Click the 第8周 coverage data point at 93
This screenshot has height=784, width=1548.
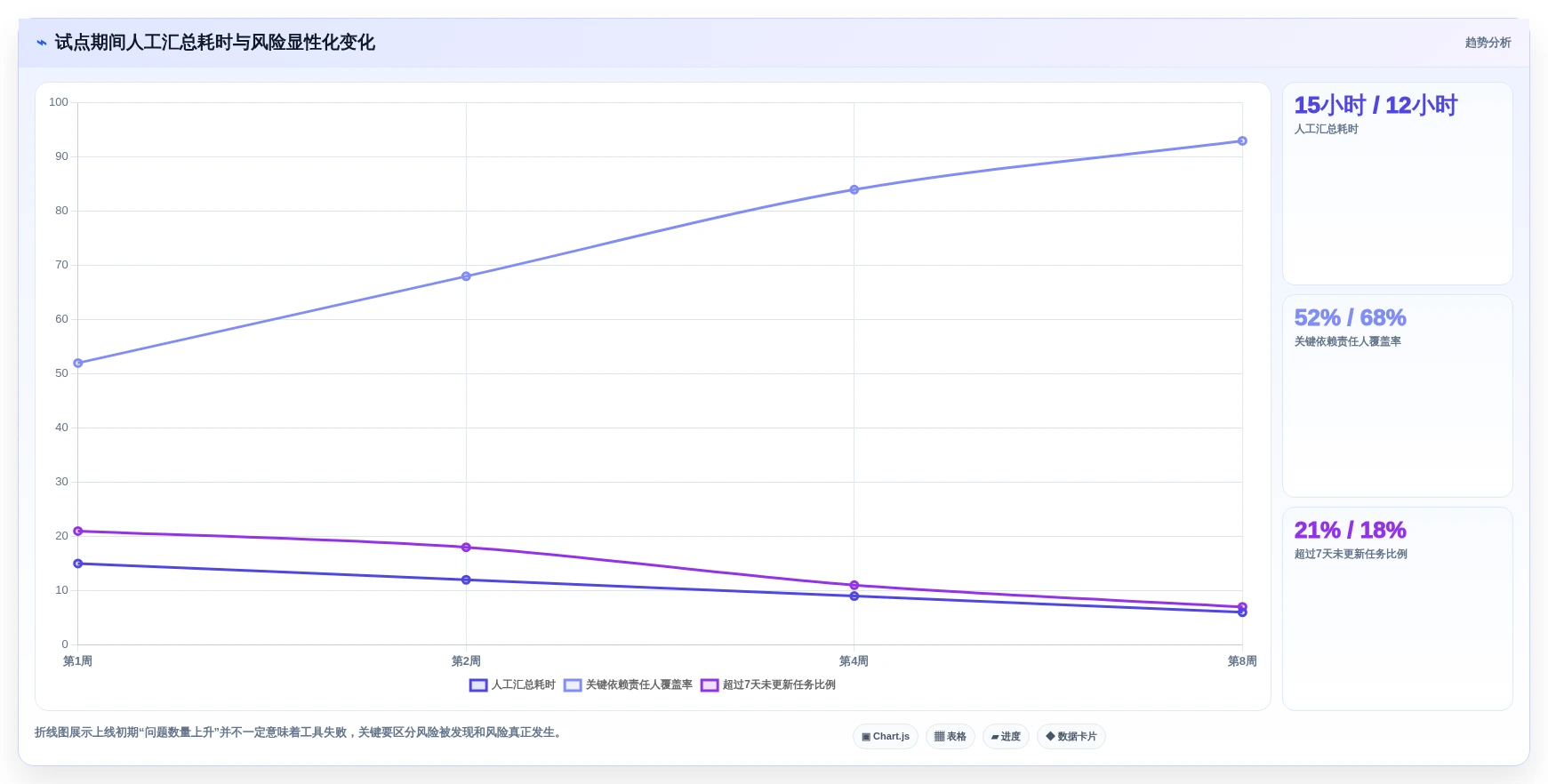click(x=1242, y=141)
